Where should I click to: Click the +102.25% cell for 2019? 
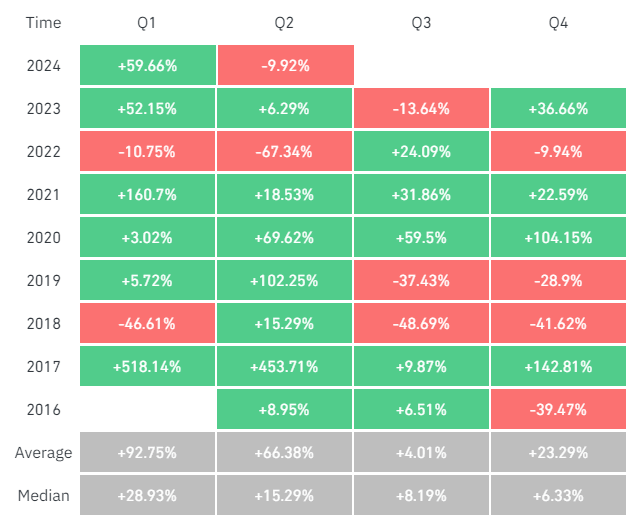pos(285,281)
